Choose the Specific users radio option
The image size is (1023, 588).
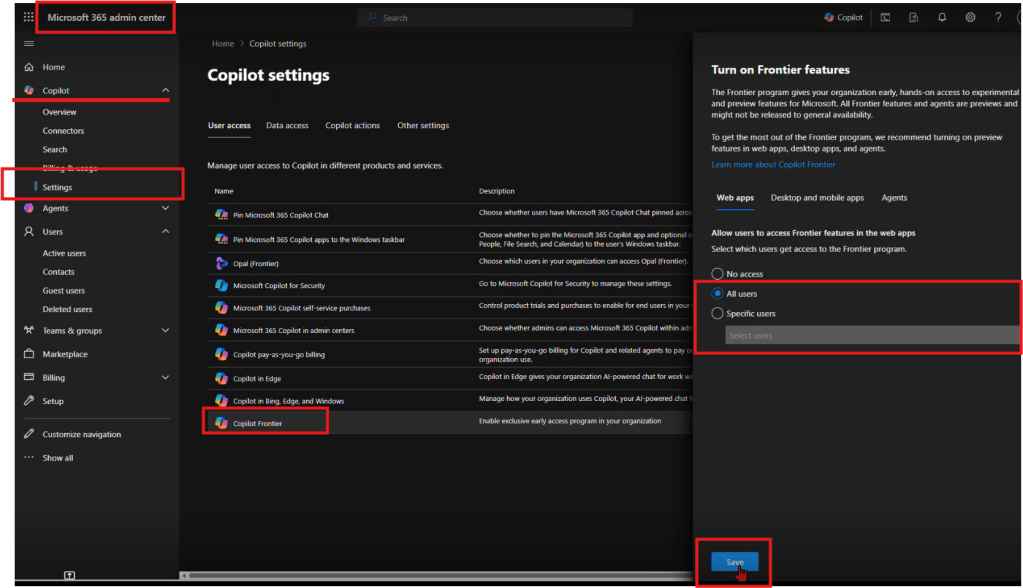pos(716,313)
